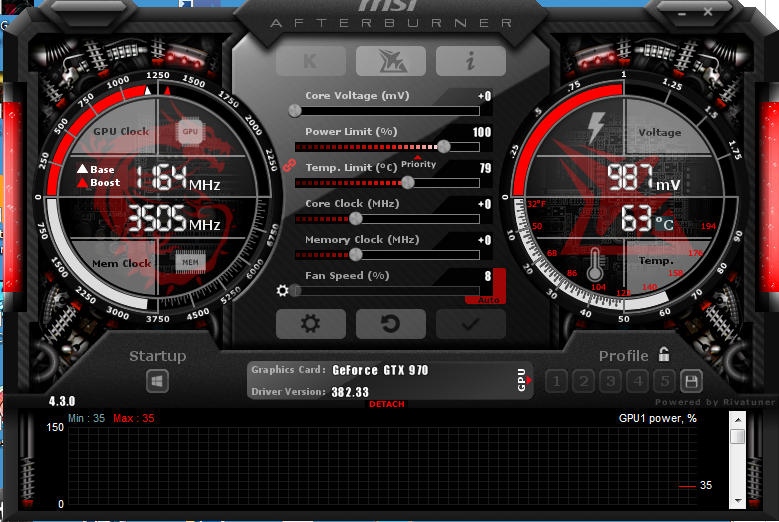
Task: Click the driver version 382.33 text
Action: pyautogui.click(x=350, y=392)
